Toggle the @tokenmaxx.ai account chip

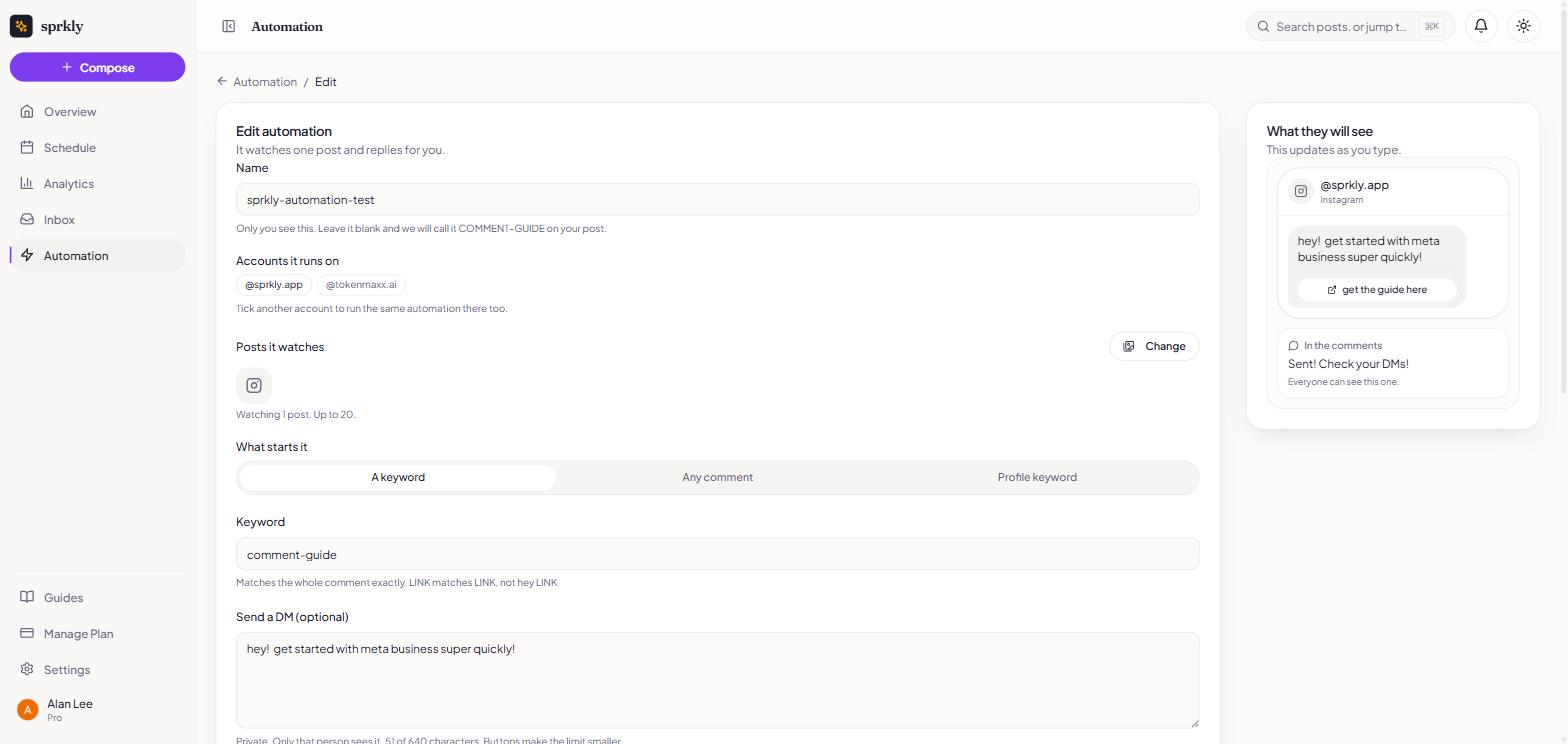click(x=361, y=285)
